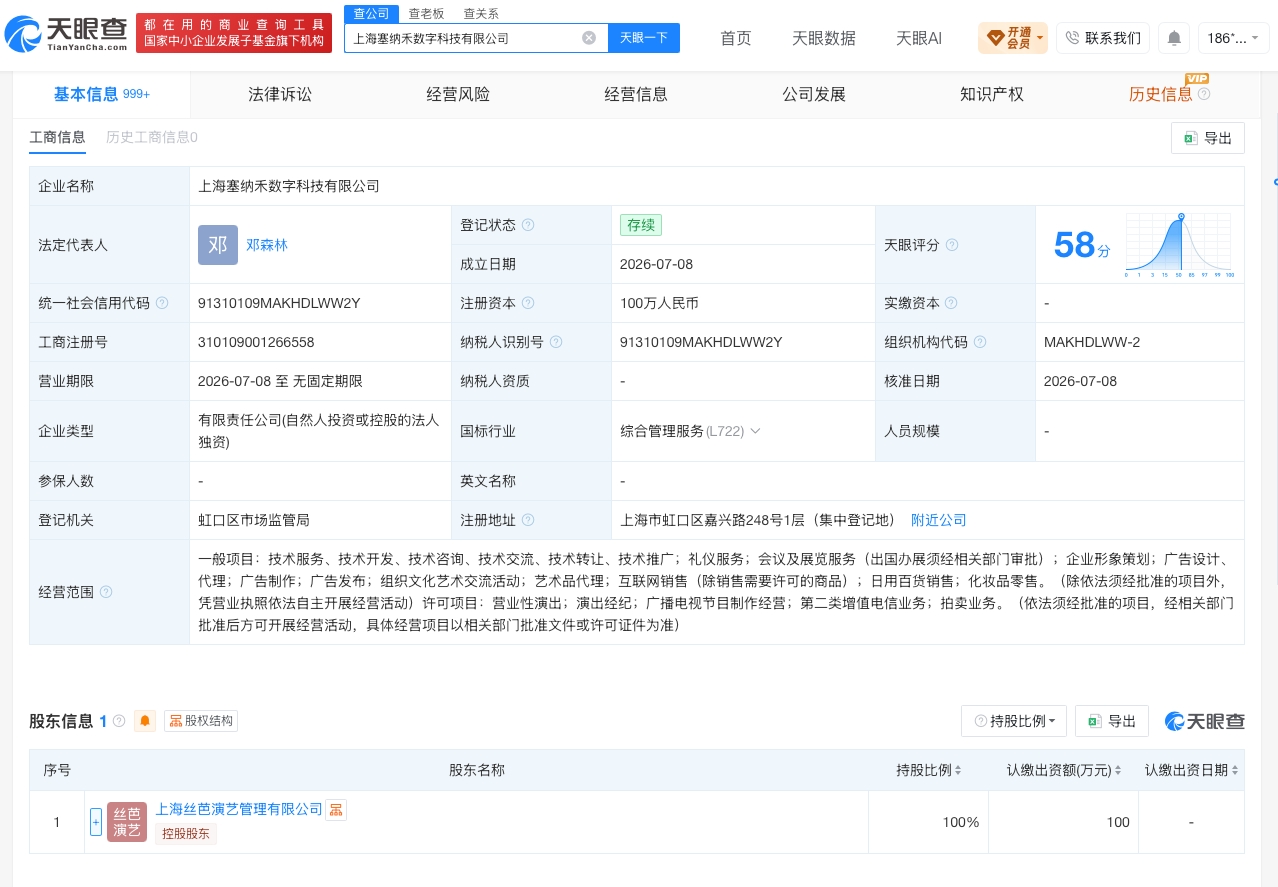The width and height of the screenshot is (1278, 887).
Task: Go to 首页 in the top navigation
Action: (736, 38)
